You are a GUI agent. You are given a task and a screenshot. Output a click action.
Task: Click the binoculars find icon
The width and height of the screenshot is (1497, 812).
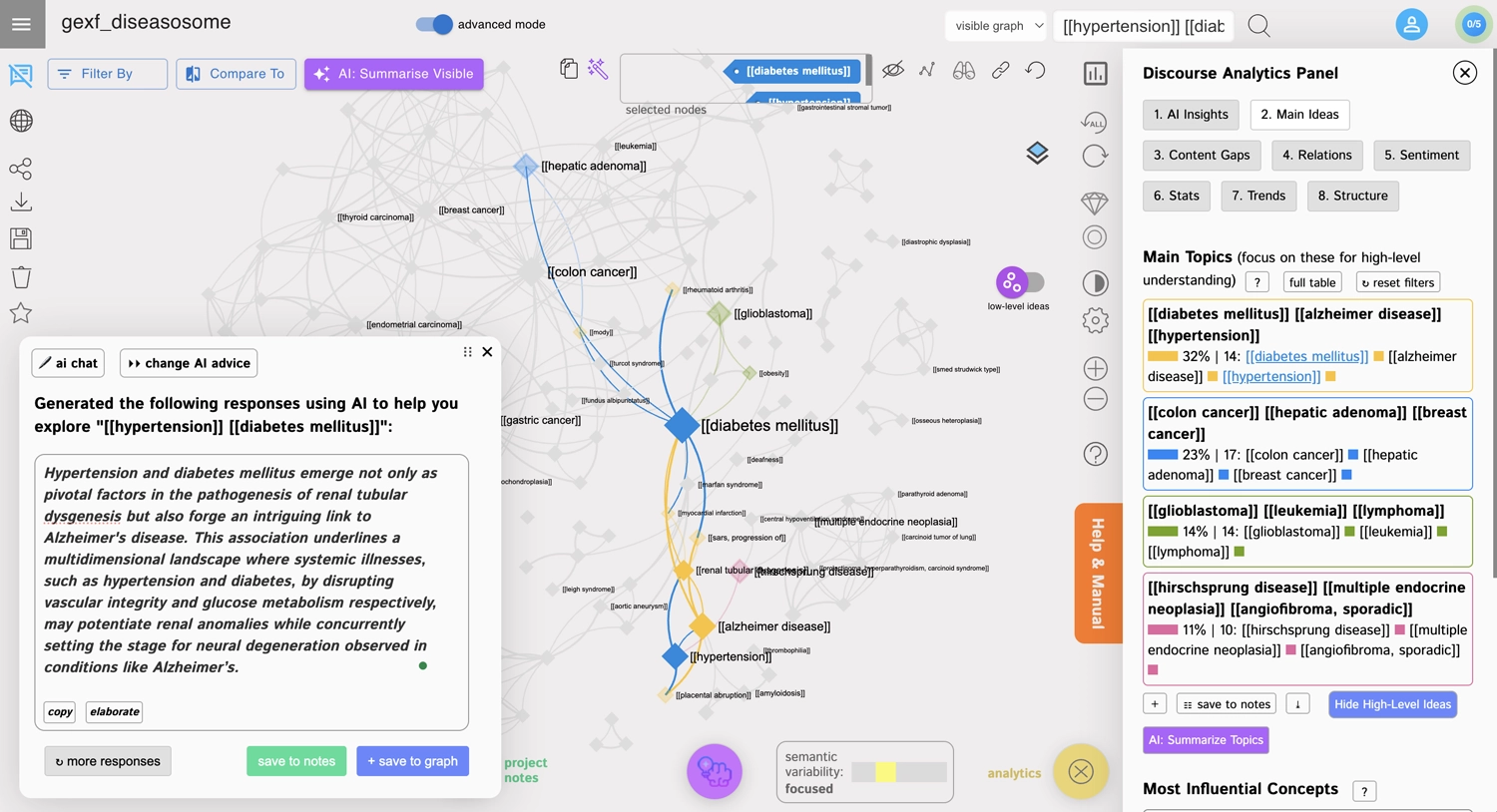pyautogui.click(x=964, y=70)
